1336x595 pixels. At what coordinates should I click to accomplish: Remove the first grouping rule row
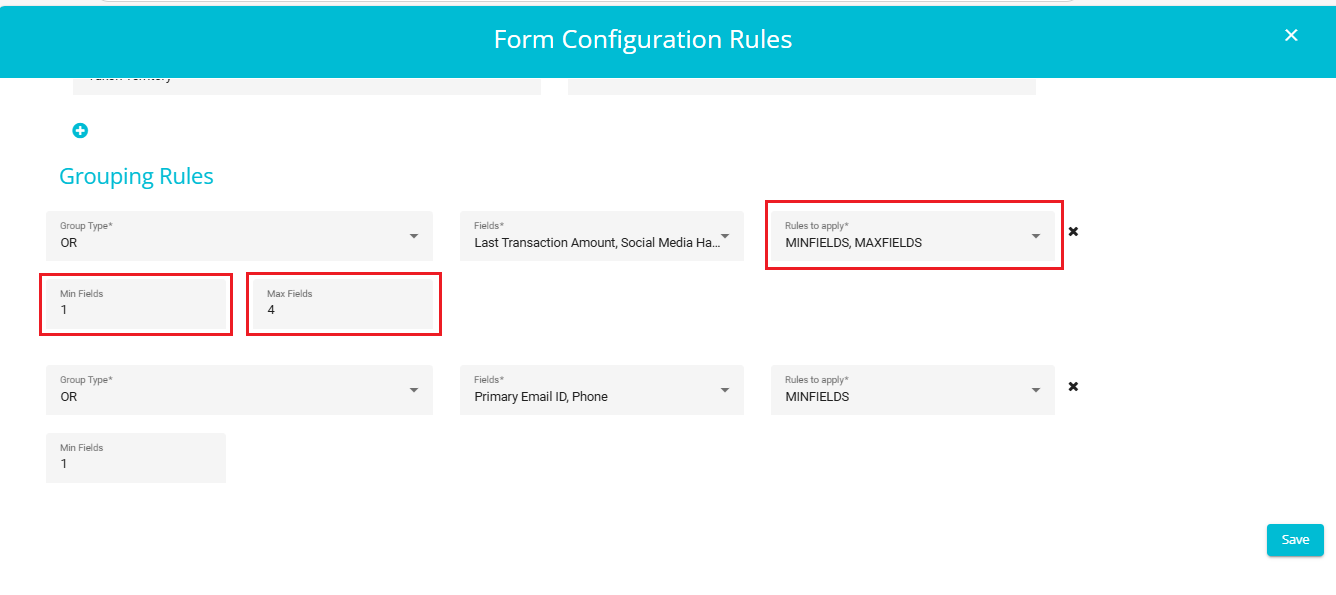click(1073, 231)
